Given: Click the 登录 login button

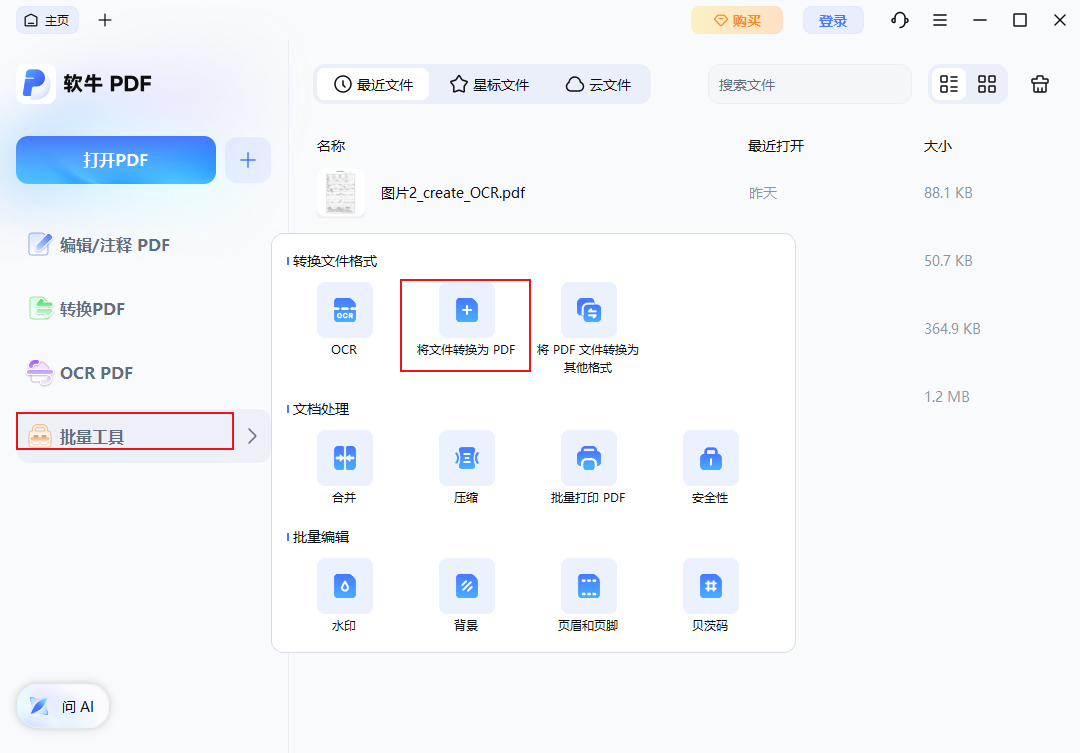Looking at the screenshot, I should pyautogui.click(x=833, y=20).
